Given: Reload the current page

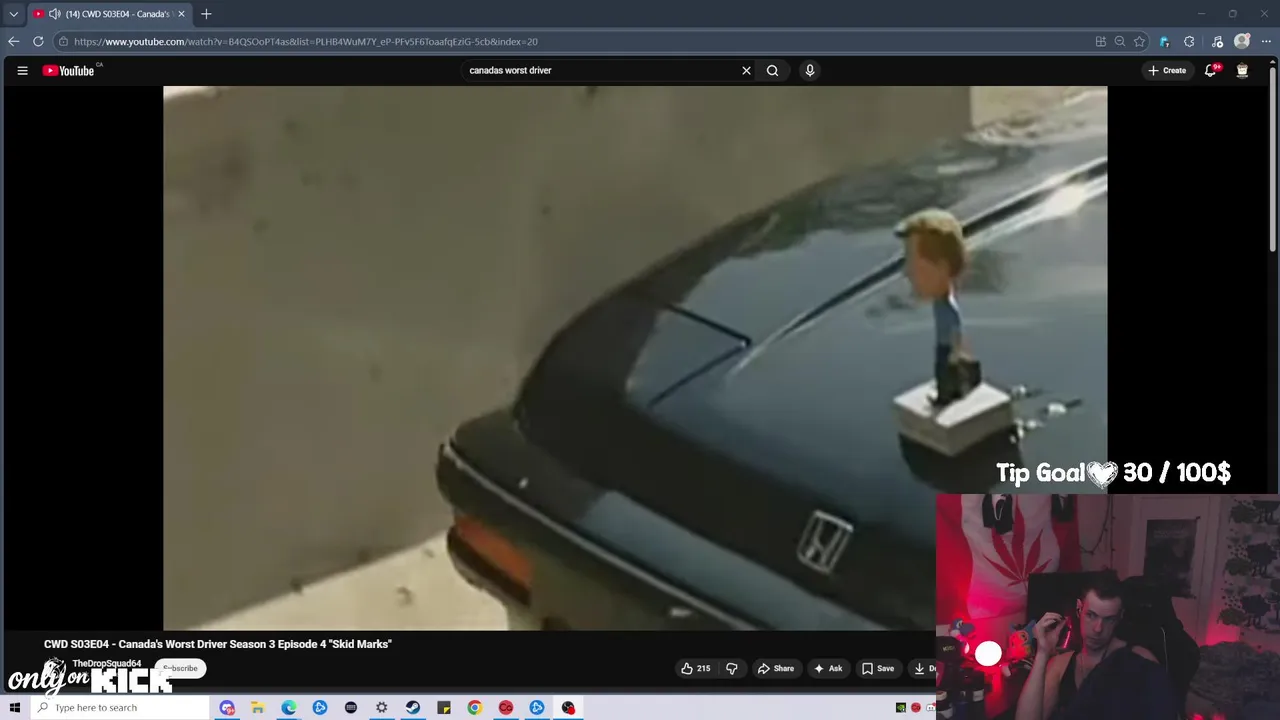Looking at the screenshot, I should coord(38,41).
